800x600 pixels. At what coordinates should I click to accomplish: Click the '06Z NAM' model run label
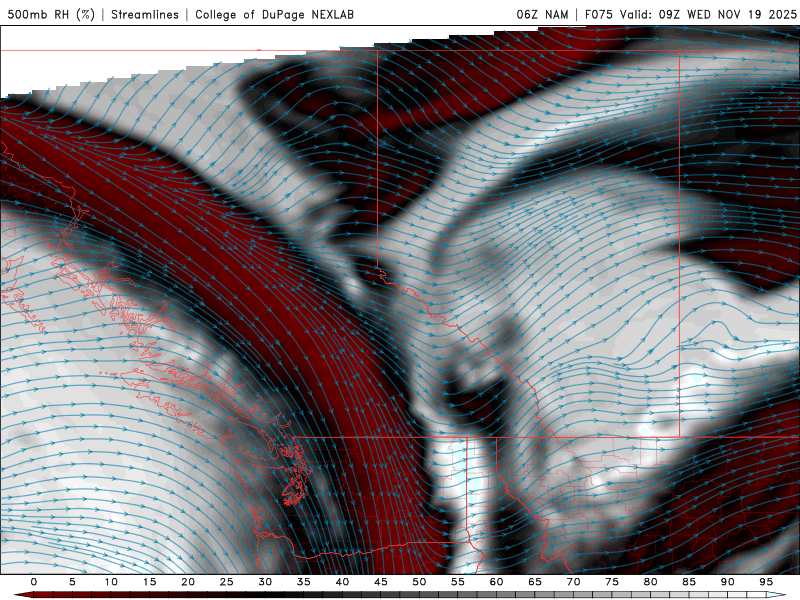(542, 14)
